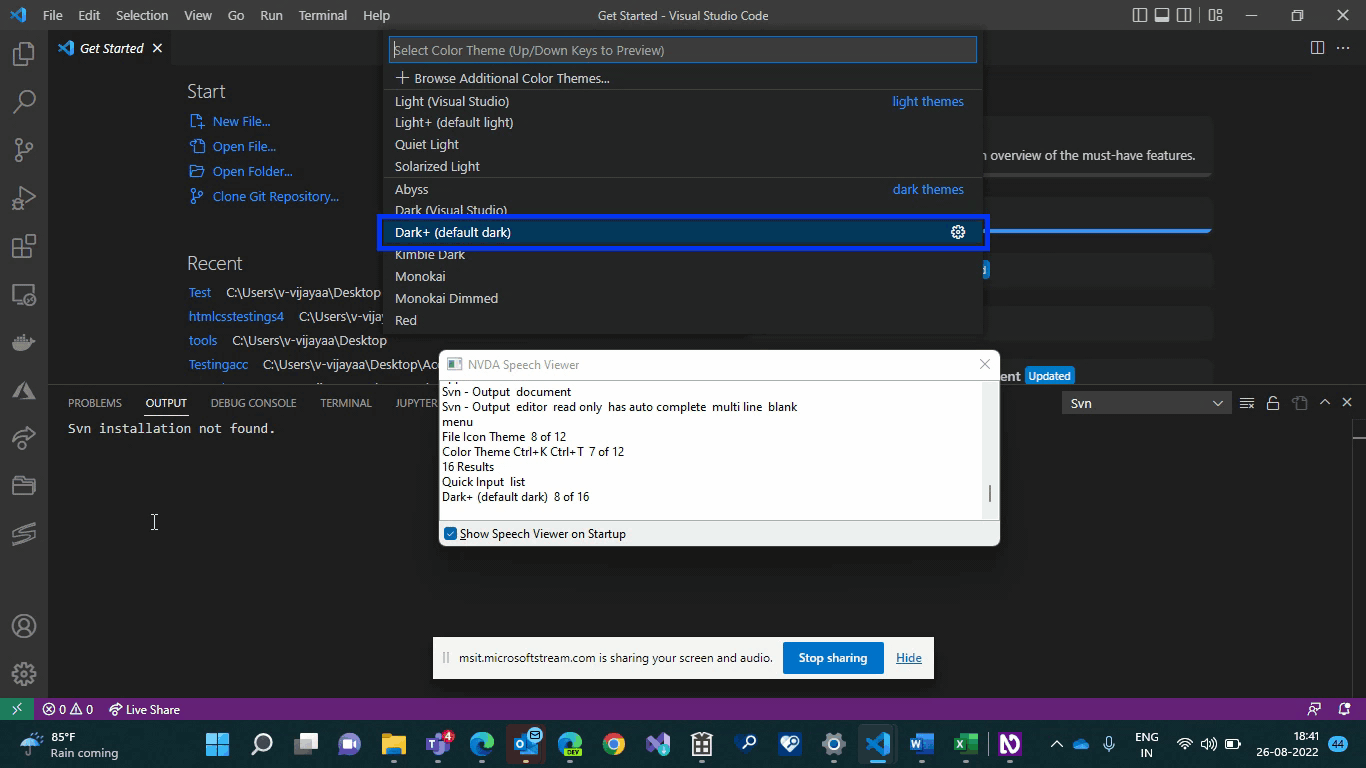Viewport: 1366px width, 768px height.
Task: Open the Manage gear in activity bar
Action: tap(24, 674)
